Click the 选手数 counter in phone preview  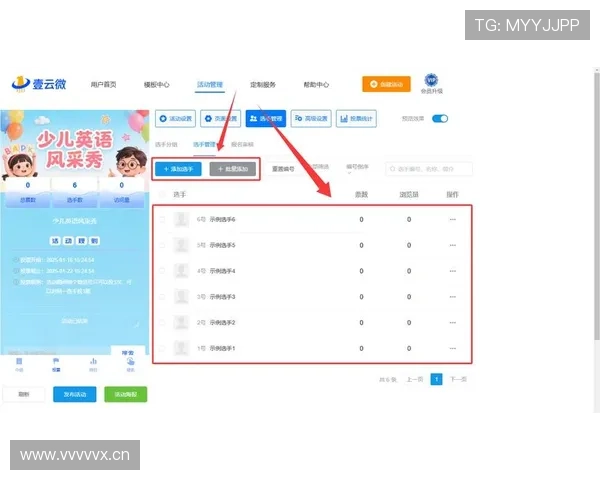[75, 193]
